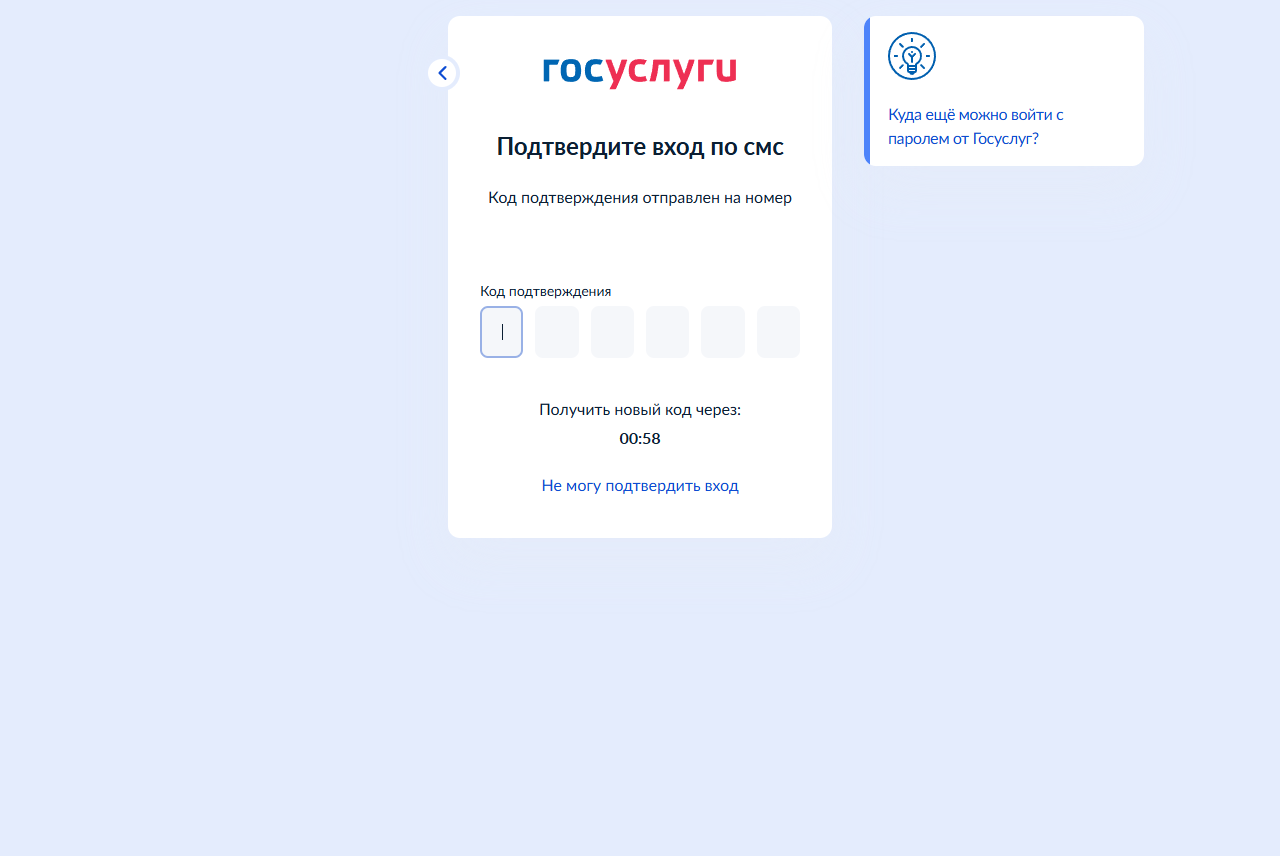The height and width of the screenshot is (856, 1280).
Task: Click the 00:58 countdown timer
Action: pos(640,439)
